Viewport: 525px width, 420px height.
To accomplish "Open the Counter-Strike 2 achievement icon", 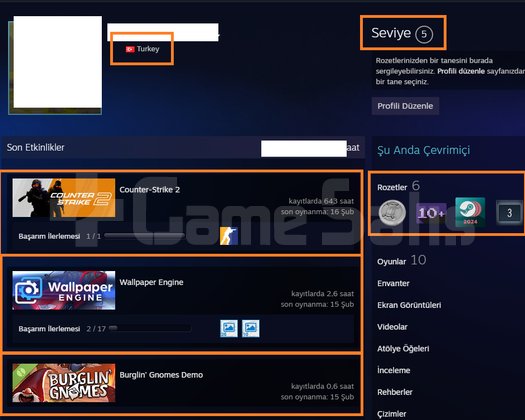I will point(229,236).
